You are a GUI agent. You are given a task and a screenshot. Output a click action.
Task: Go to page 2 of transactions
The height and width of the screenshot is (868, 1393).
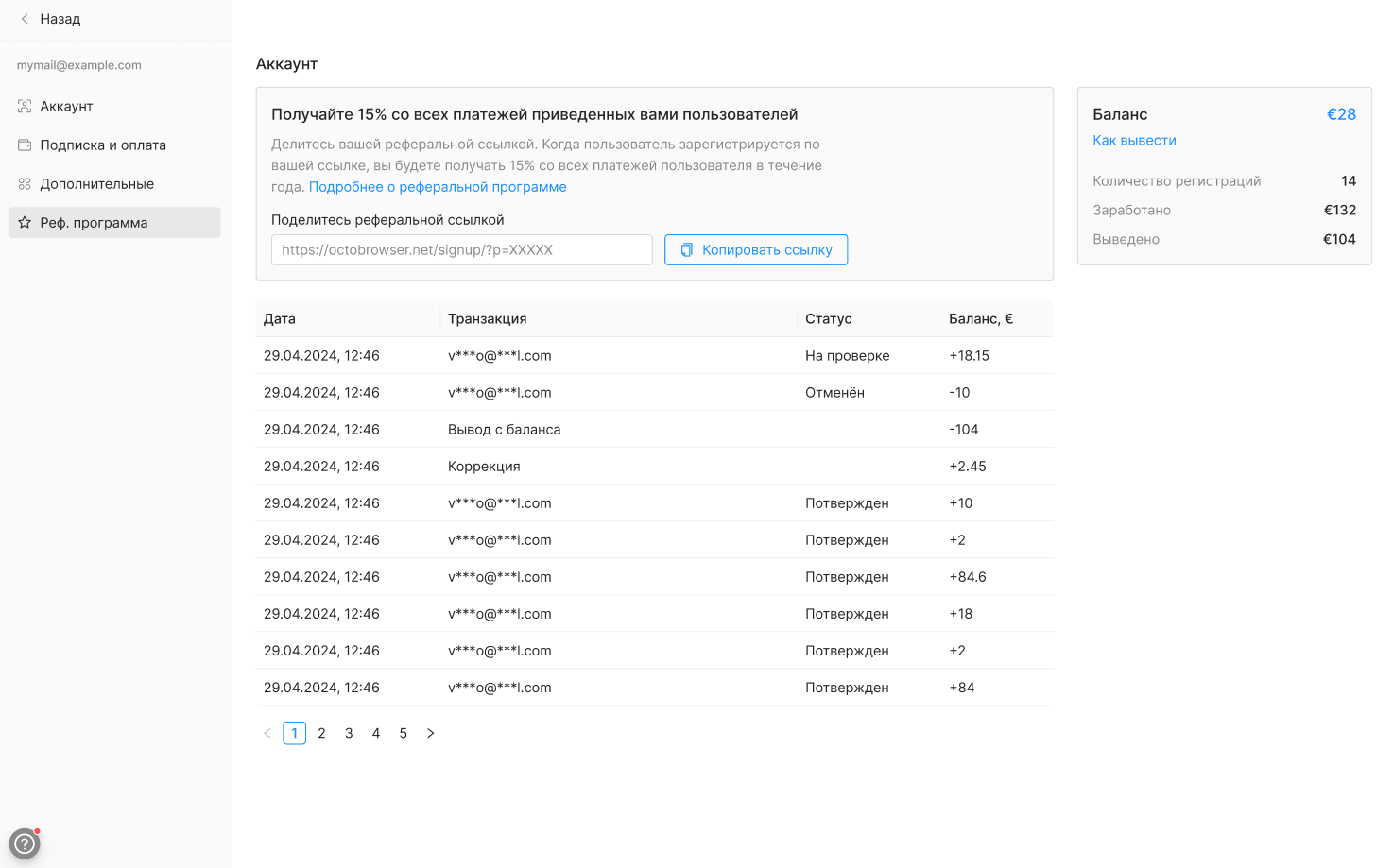(322, 733)
